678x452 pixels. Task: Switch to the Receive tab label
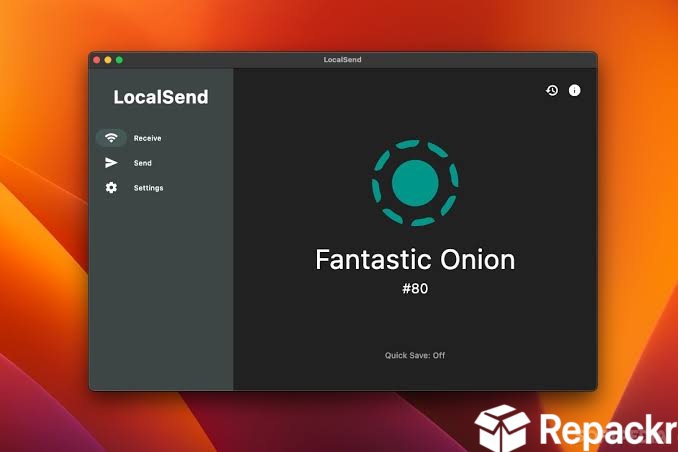(147, 138)
